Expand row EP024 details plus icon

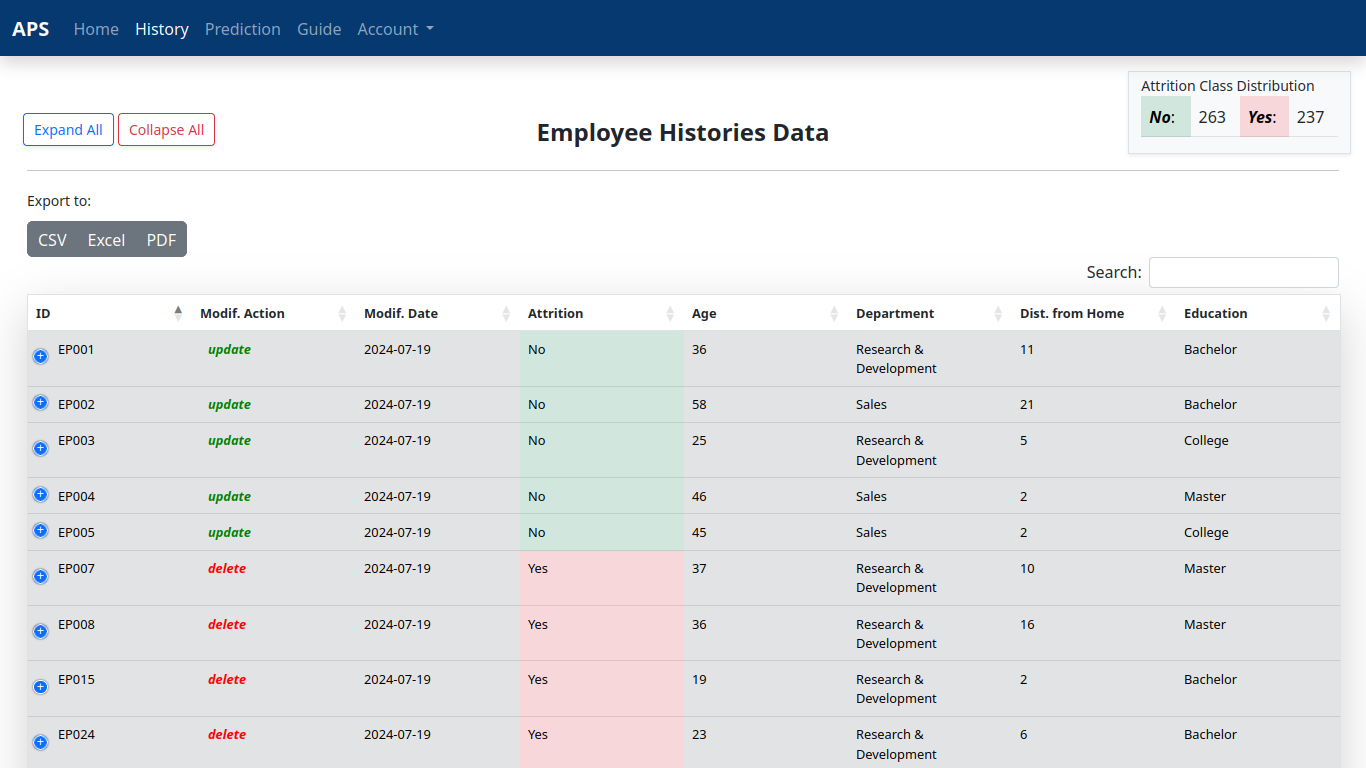tap(41, 742)
